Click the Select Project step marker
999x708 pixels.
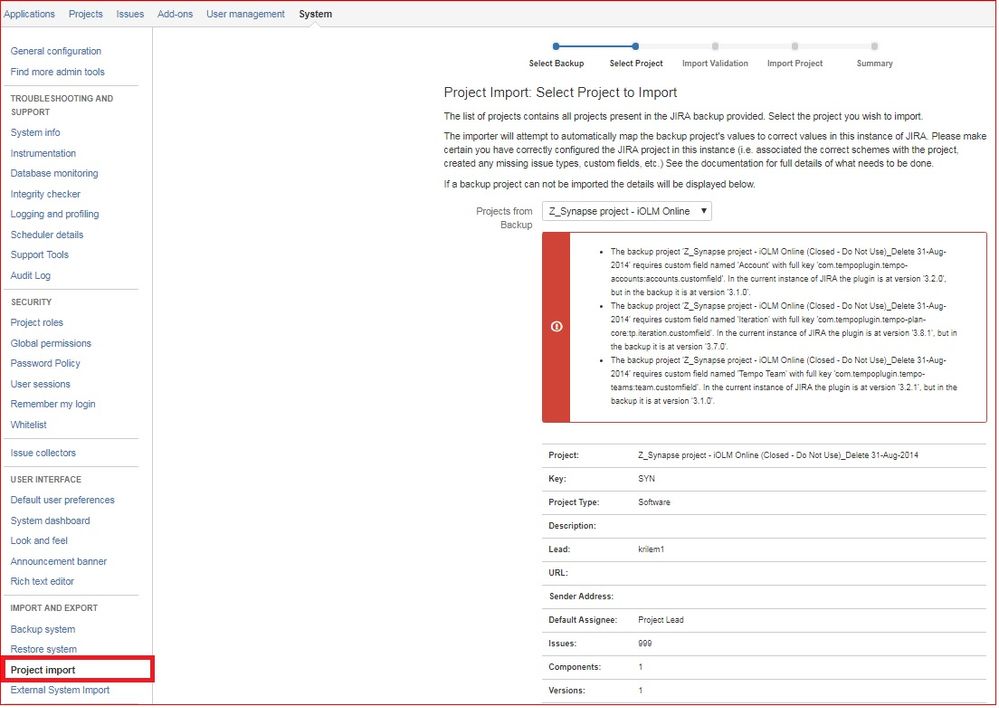pyautogui.click(x=635, y=46)
